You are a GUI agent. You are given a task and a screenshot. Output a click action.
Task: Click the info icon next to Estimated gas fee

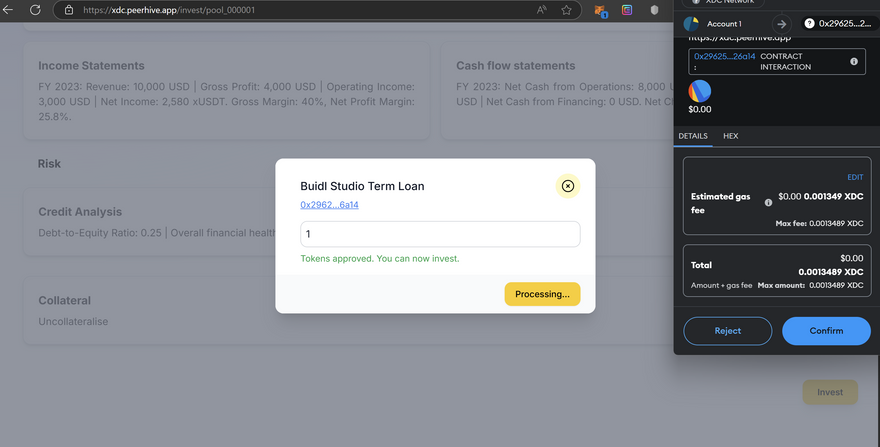click(x=768, y=202)
